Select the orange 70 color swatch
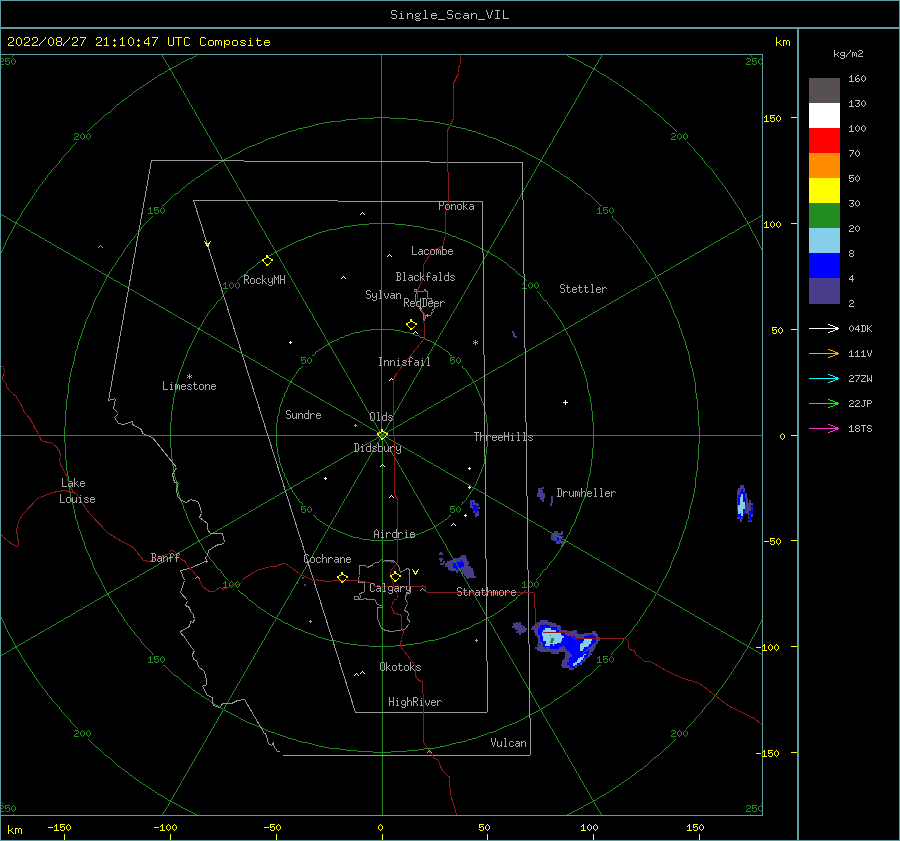 point(824,166)
